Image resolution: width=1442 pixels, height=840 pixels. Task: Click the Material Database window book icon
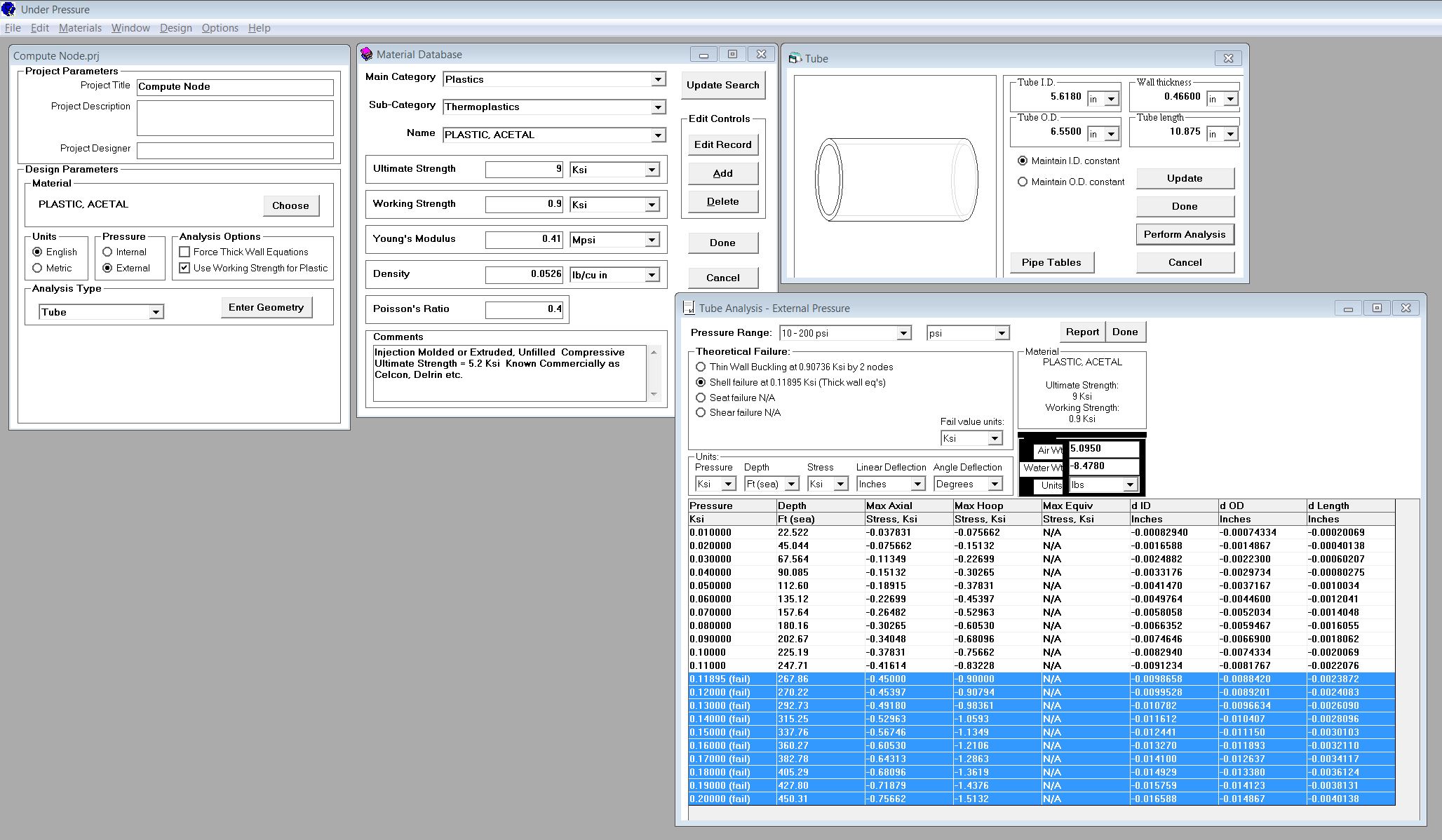(366, 54)
